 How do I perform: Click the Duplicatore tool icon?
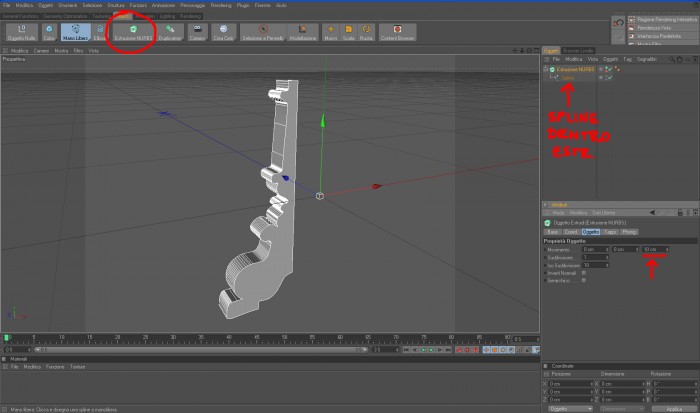[x=170, y=29]
